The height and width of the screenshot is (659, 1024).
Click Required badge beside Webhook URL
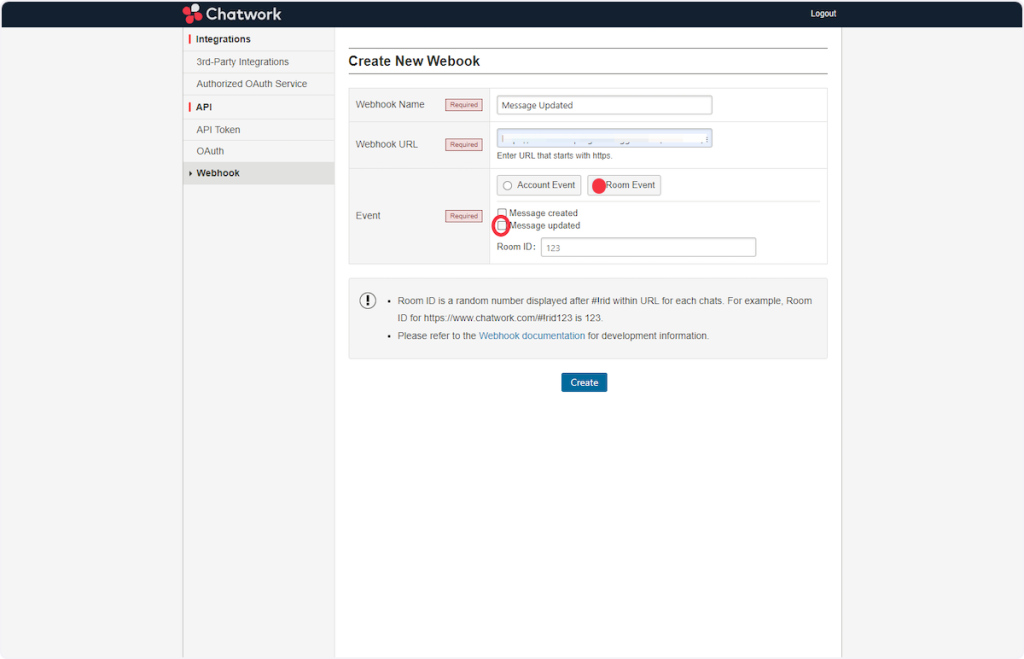[463, 145]
